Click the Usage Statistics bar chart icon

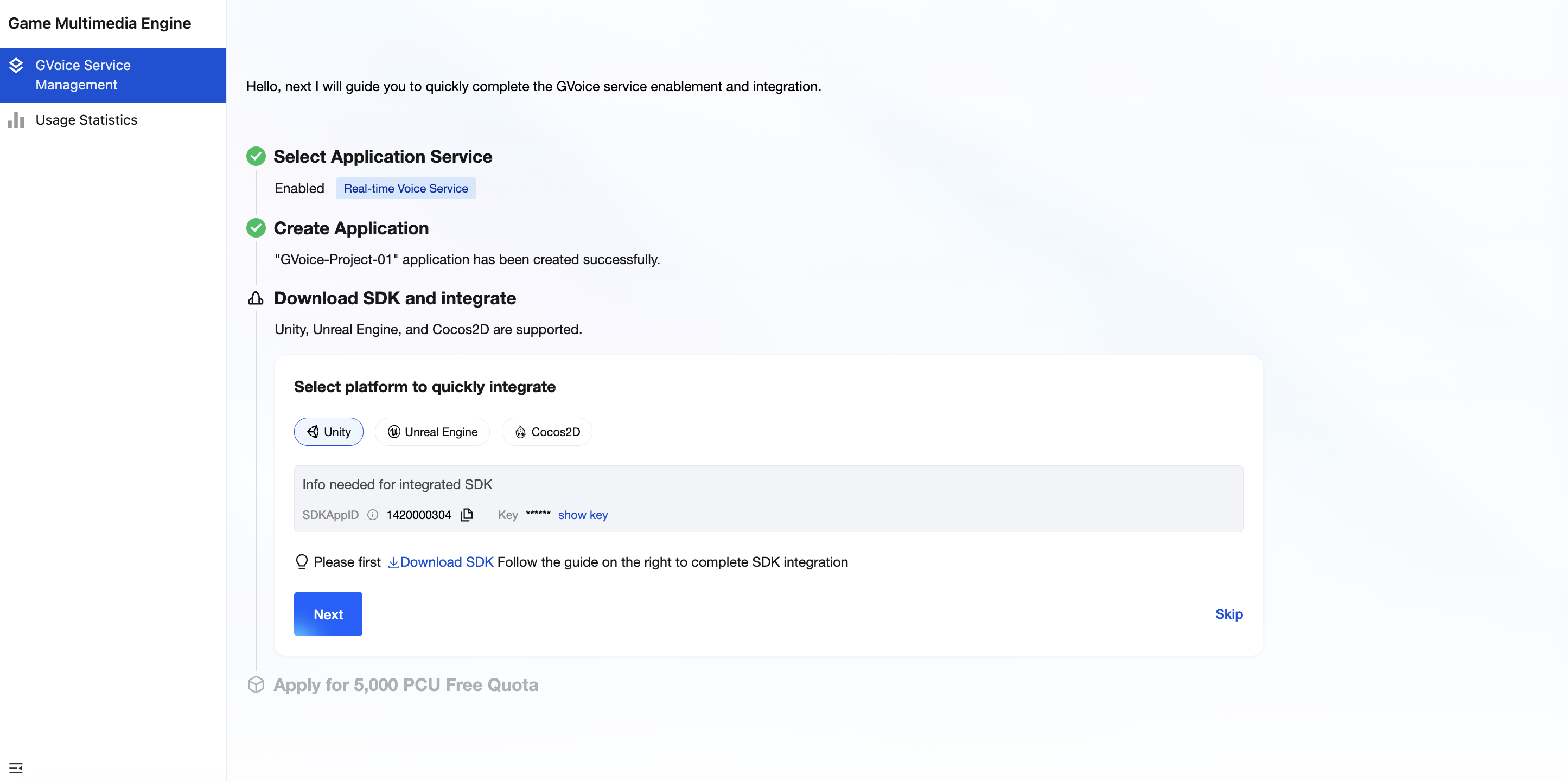pyautogui.click(x=16, y=120)
